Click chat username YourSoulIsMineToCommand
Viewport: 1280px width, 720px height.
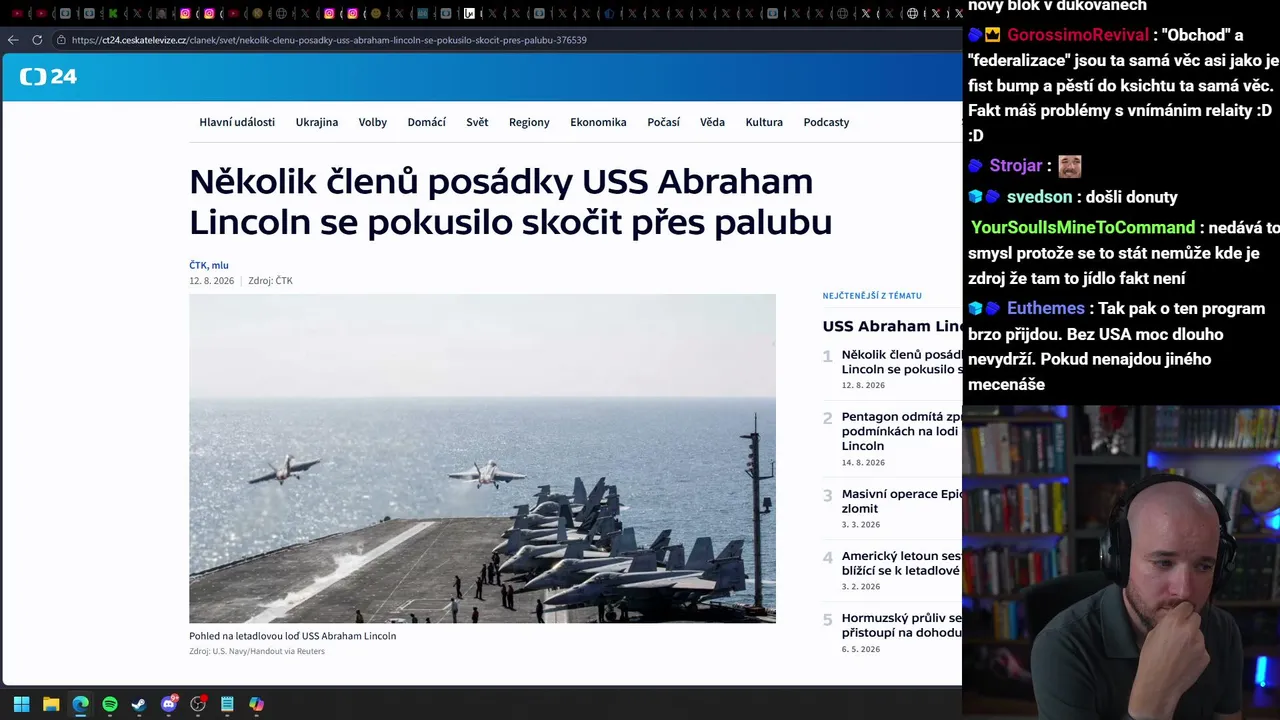(1083, 228)
